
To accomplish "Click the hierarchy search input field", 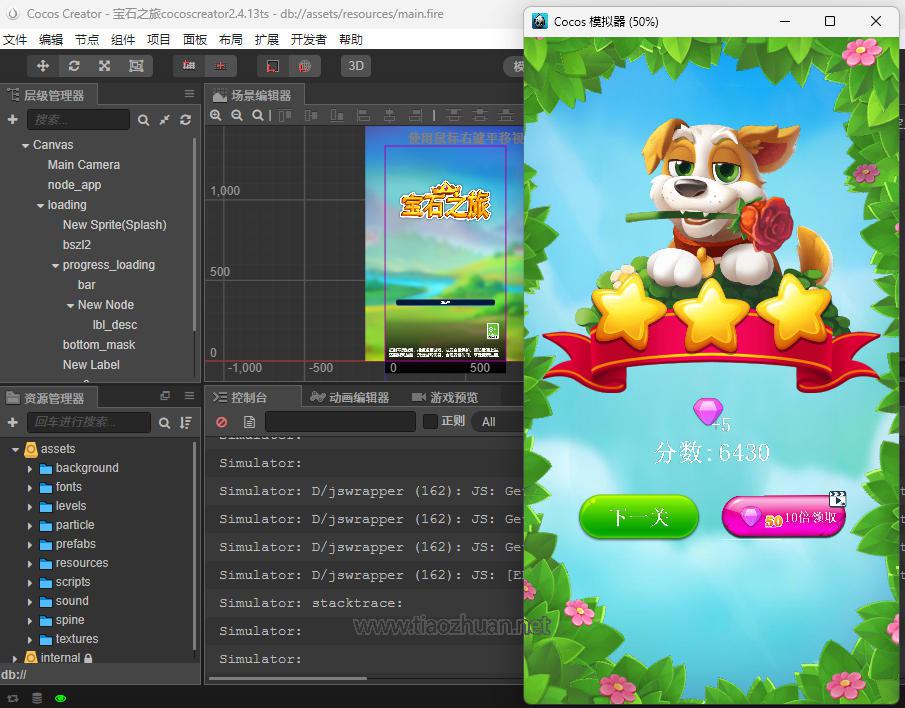I will pyautogui.click(x=78, y=120).
